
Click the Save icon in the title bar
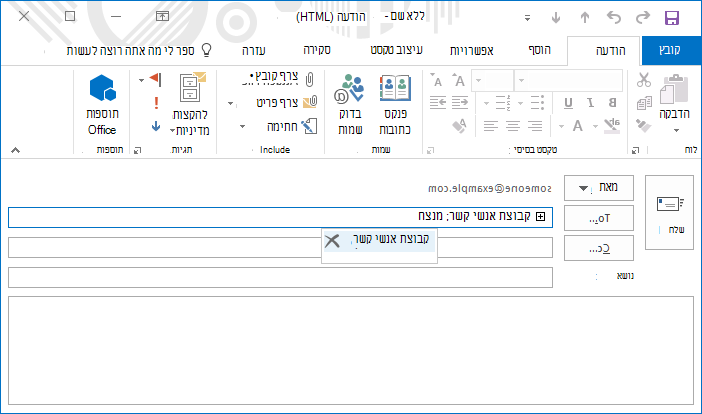coord(672,18)
